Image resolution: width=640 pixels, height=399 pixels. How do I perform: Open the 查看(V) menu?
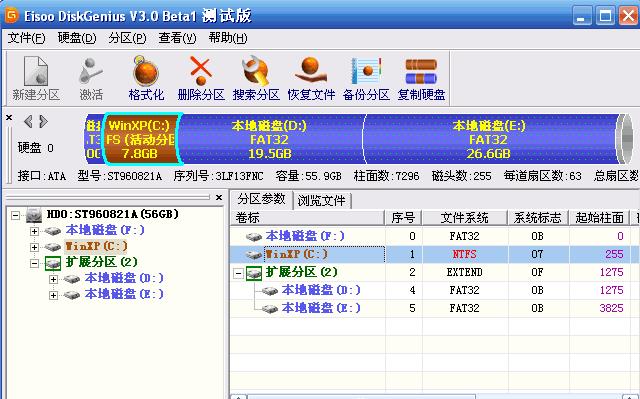click(x=177, y=38)
